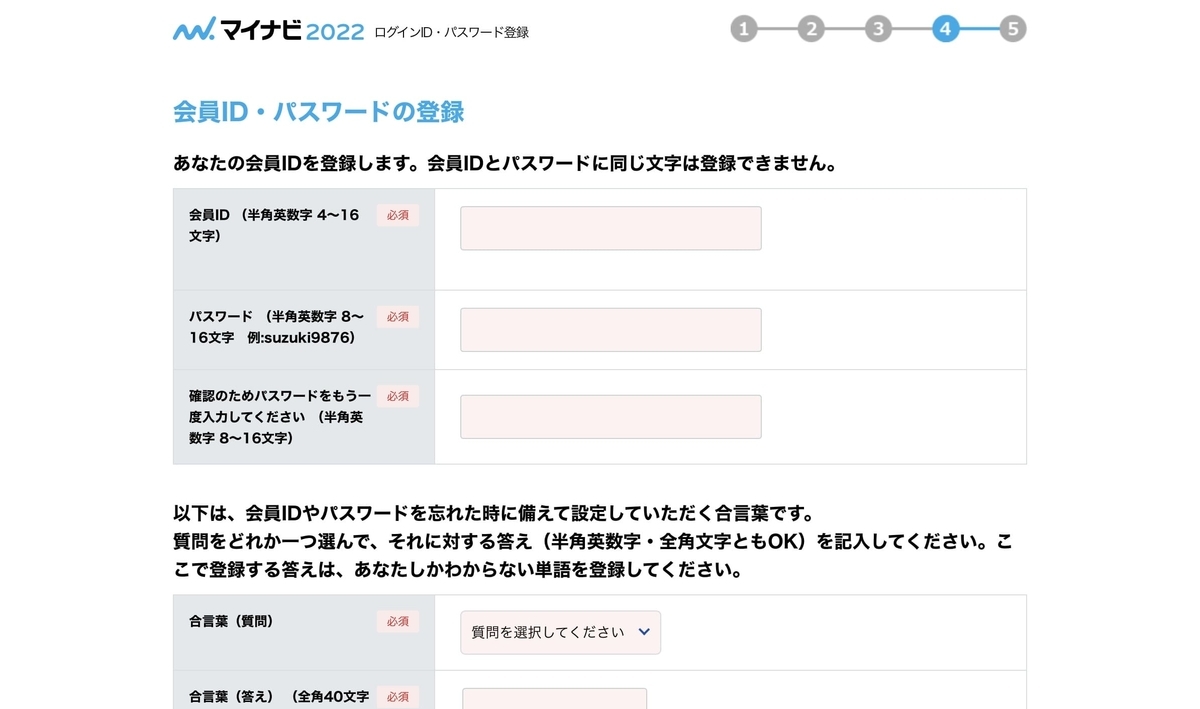This screenshot has height=709, width=1200.
Task: Select active step 4 circle
Action: [945, 29]
